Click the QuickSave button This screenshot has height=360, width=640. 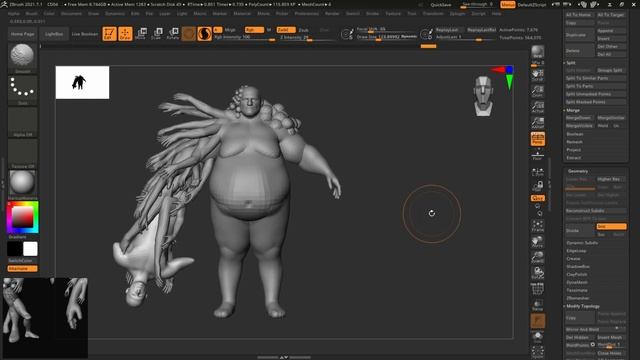pos(441,5)
